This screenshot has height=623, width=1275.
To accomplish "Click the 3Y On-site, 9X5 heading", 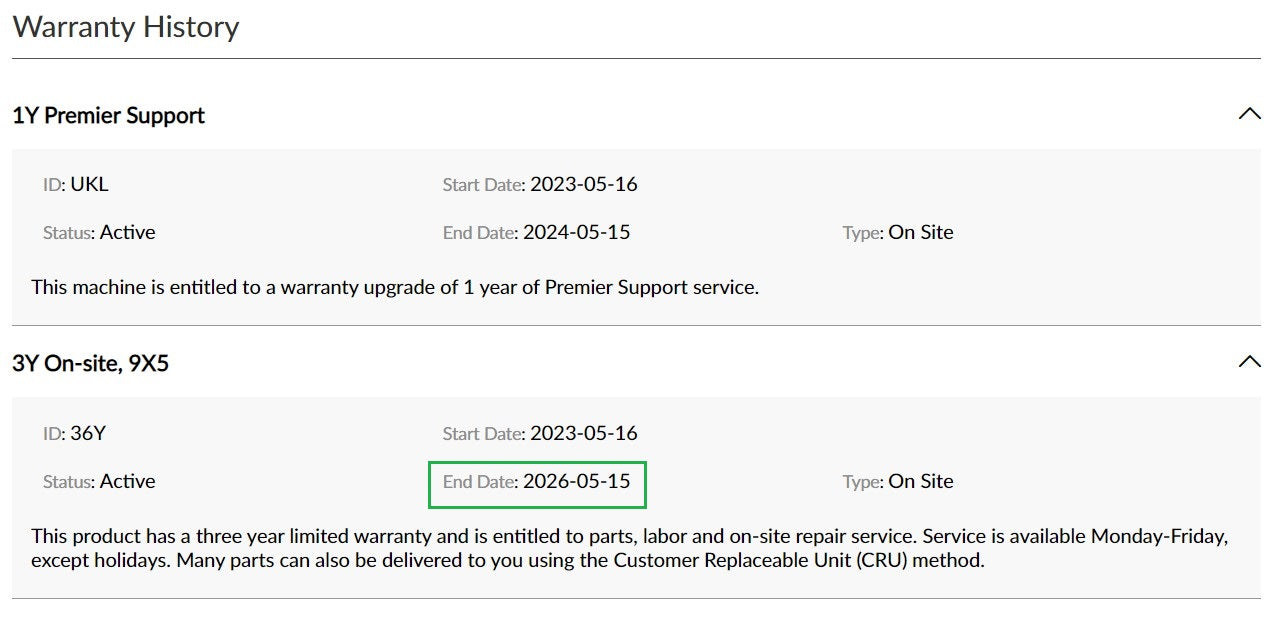I will 90,363.
